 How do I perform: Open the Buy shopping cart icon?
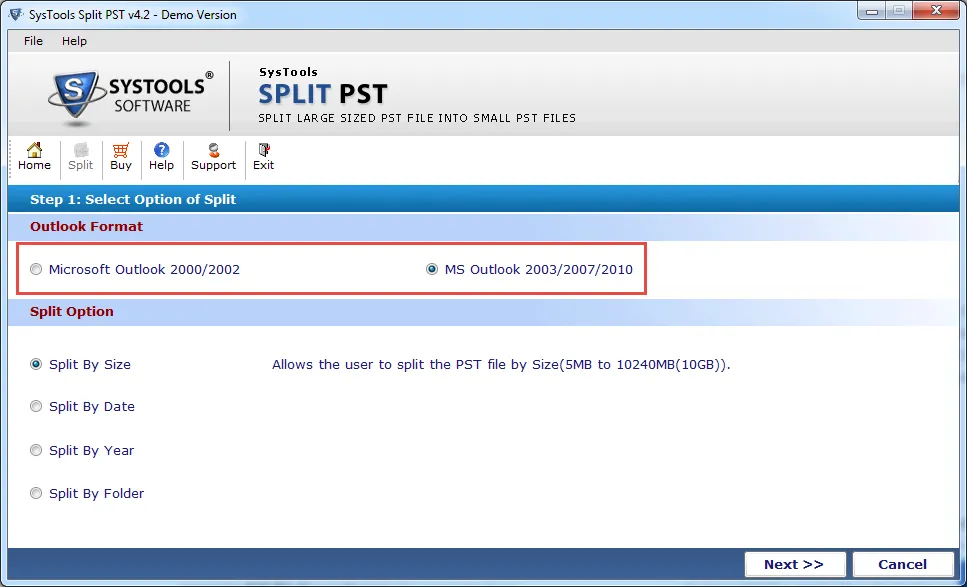121,157
